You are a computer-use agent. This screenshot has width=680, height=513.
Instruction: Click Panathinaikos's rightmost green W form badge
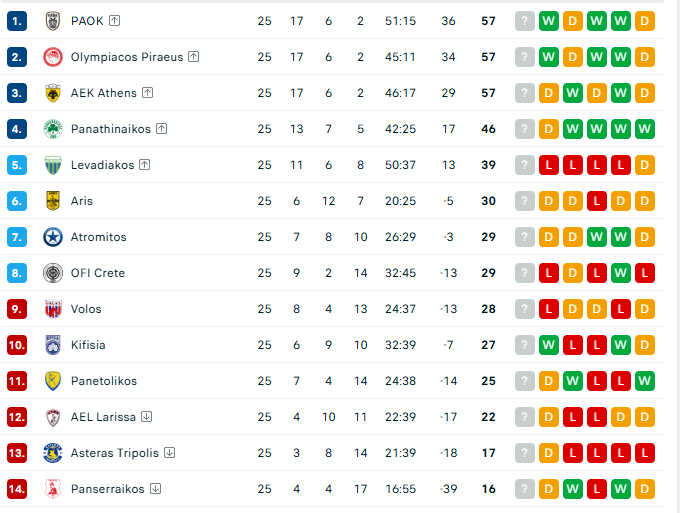click(x=645, y=129)
